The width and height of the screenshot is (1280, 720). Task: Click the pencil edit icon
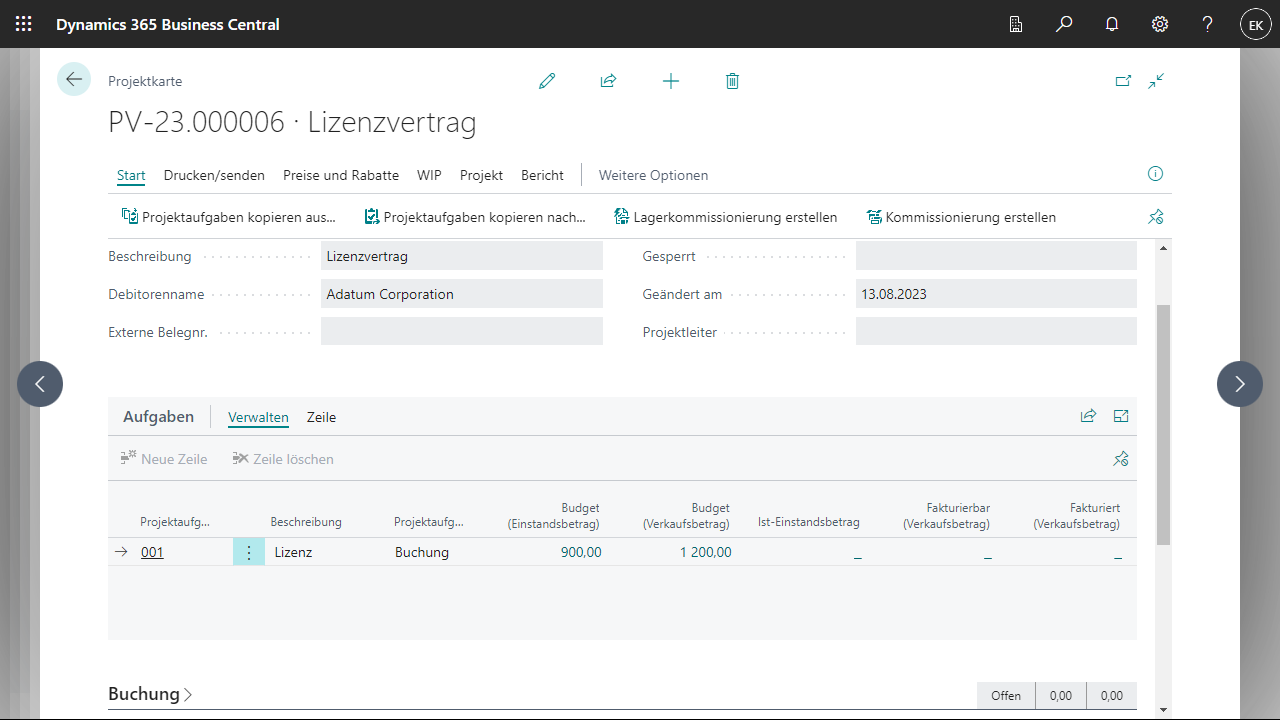pyautogui.click(x=546, y=81)
